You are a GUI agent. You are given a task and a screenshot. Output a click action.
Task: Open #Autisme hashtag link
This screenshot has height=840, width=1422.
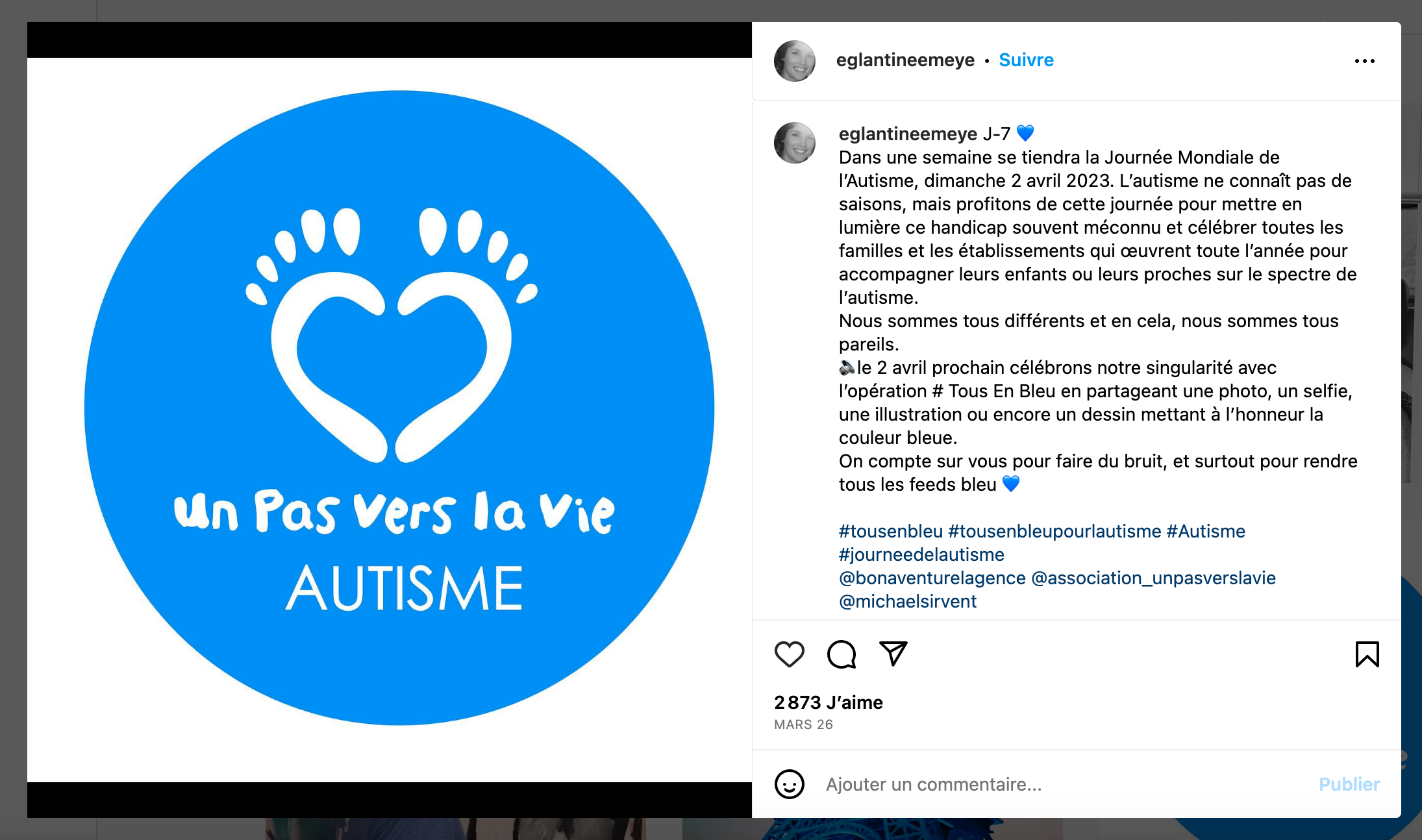pyautogui.click(x=1206, y=531)
